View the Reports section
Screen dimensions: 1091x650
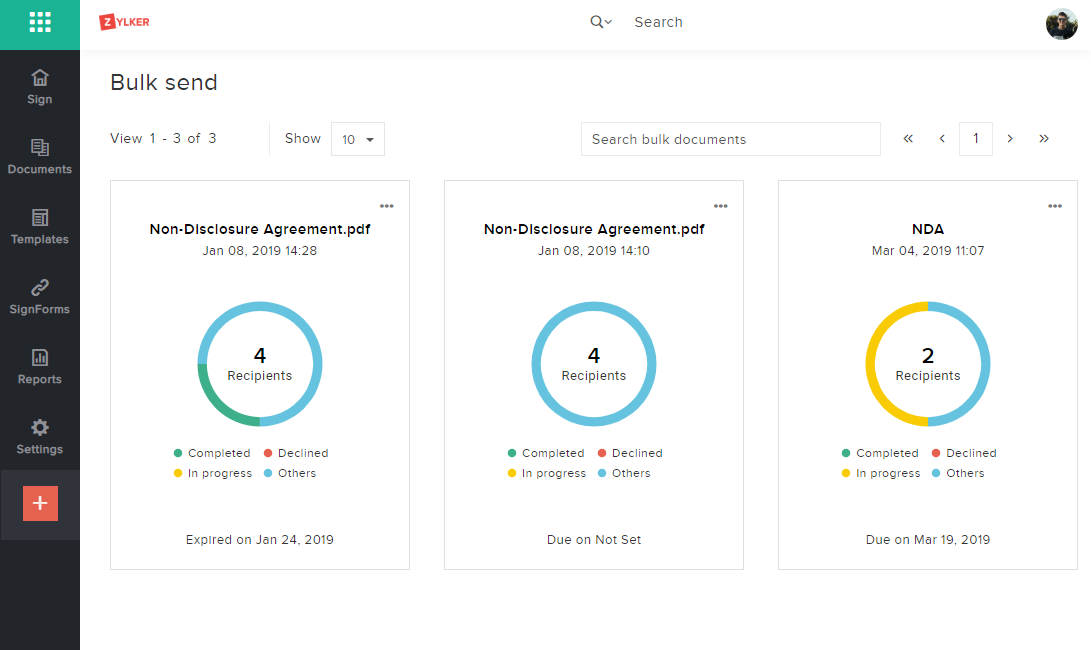pos(40,366)
